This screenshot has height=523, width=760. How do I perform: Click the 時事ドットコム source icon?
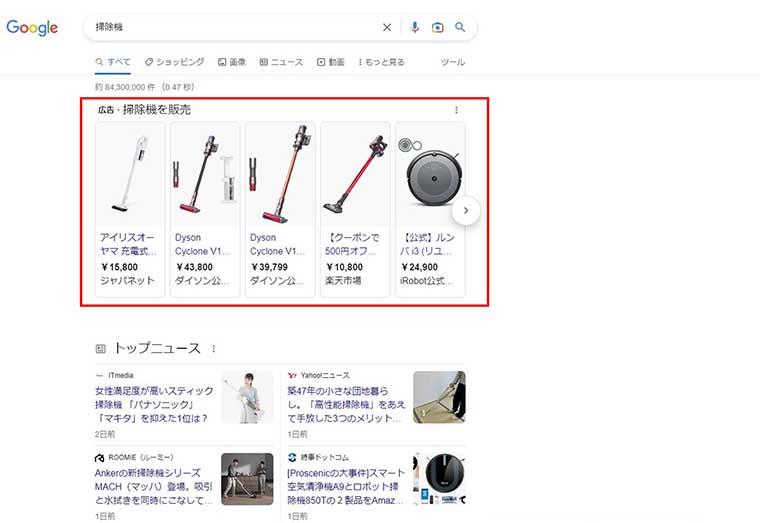[x=292, y=457]
